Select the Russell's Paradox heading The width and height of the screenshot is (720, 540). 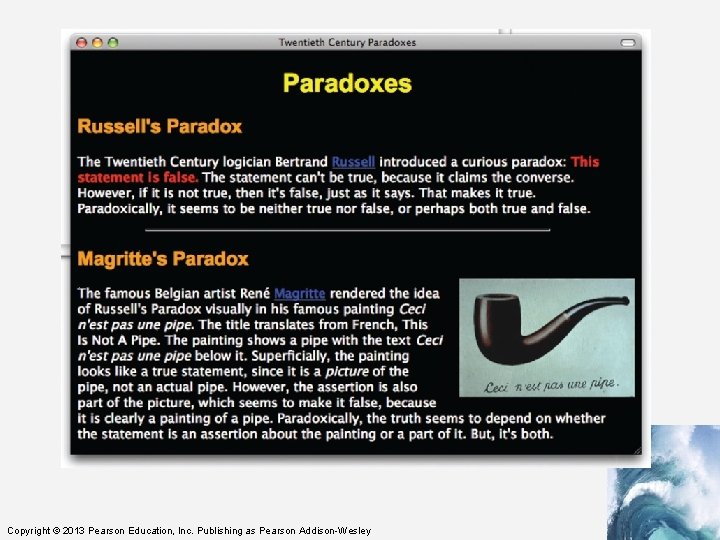click(160, 126)
